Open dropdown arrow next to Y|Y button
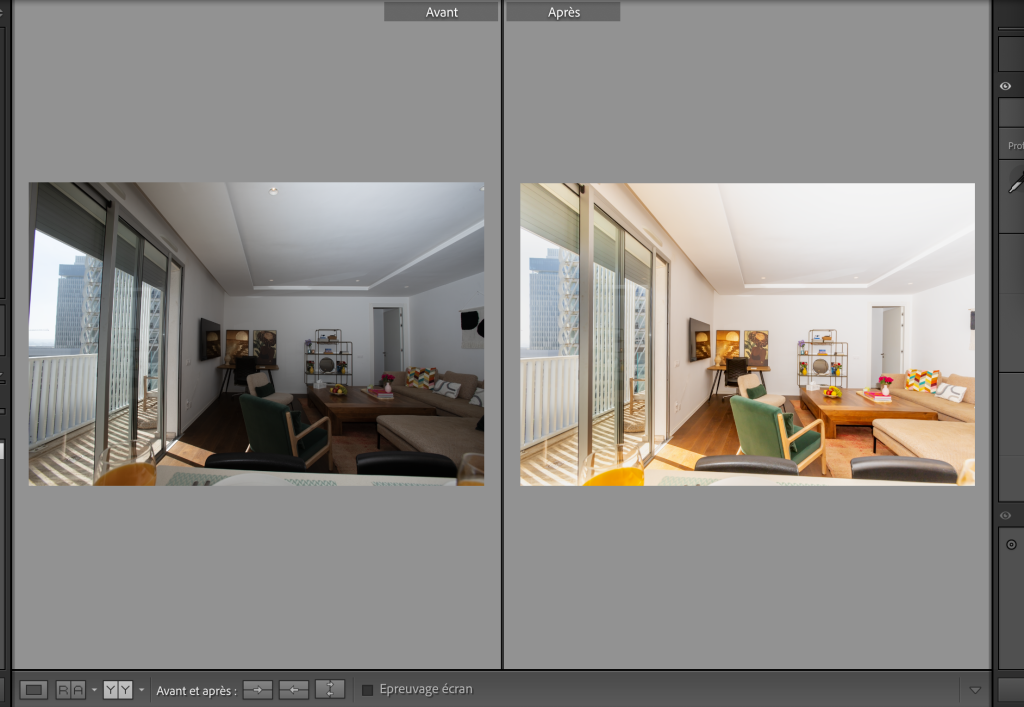Image resolution: width=1024 pixels, height=707 pixels. click(x=142, y=690)
